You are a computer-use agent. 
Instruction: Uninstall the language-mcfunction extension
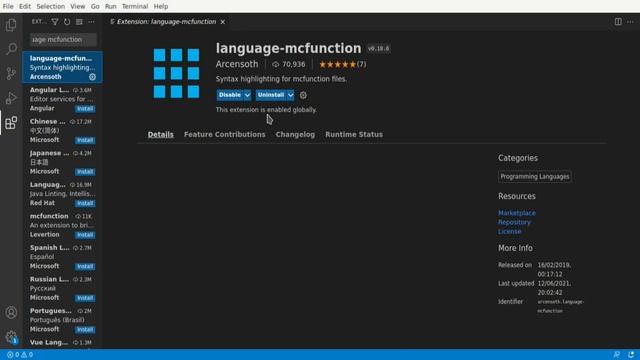click(271, 95)
